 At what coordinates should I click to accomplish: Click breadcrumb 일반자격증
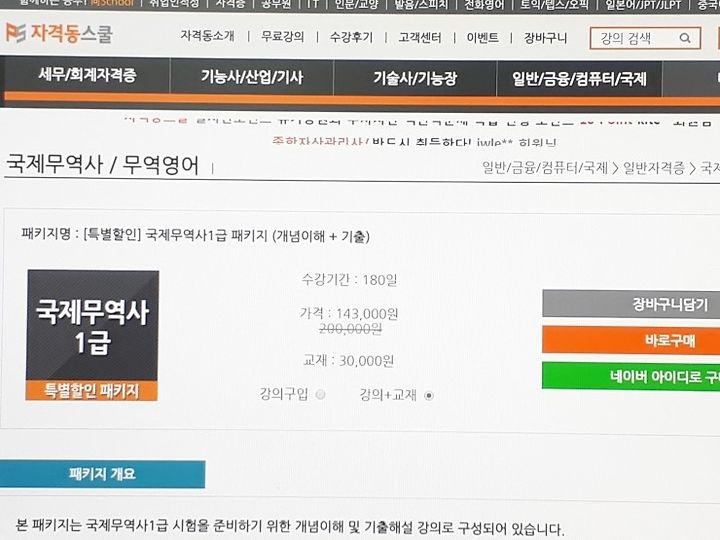click(654, 168)
